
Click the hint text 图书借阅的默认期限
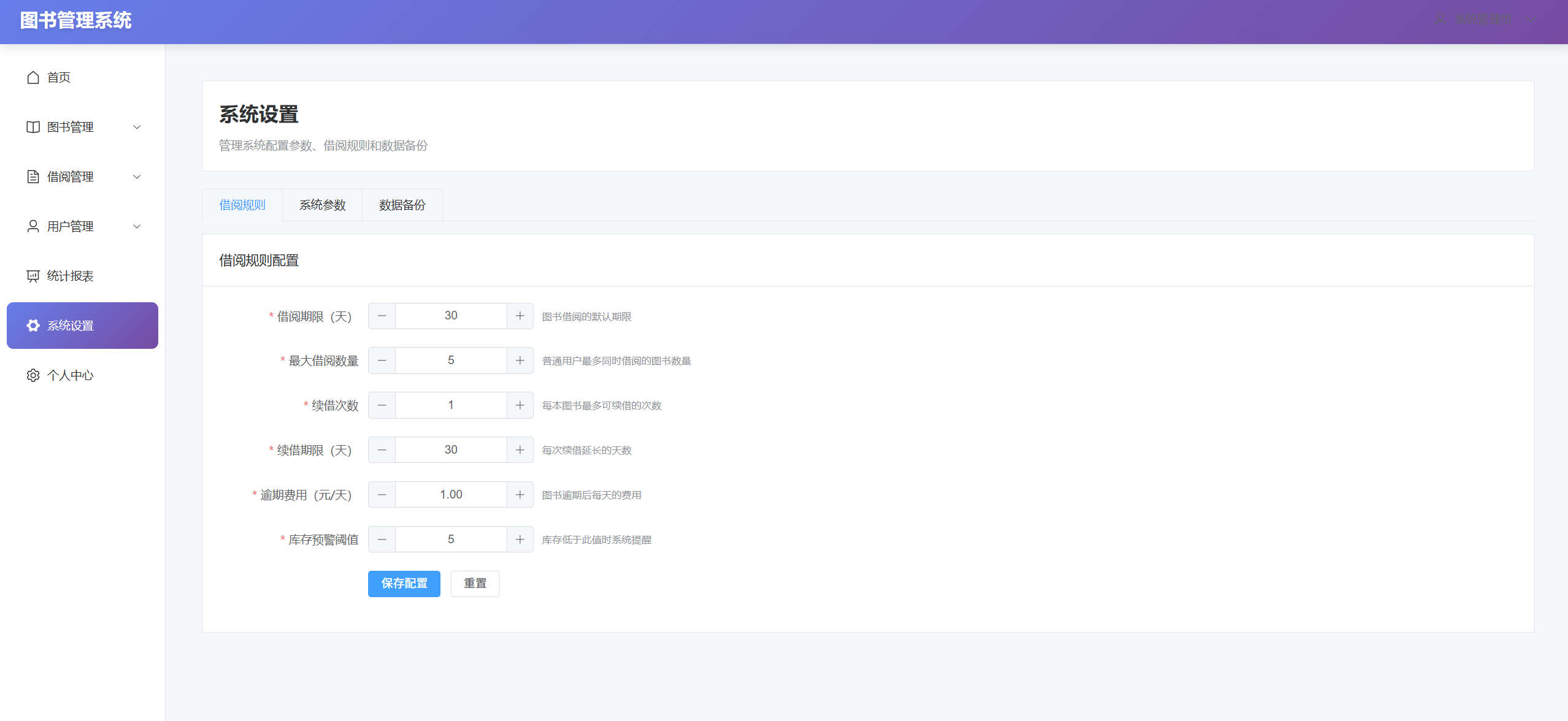click(x=586, y=317)
